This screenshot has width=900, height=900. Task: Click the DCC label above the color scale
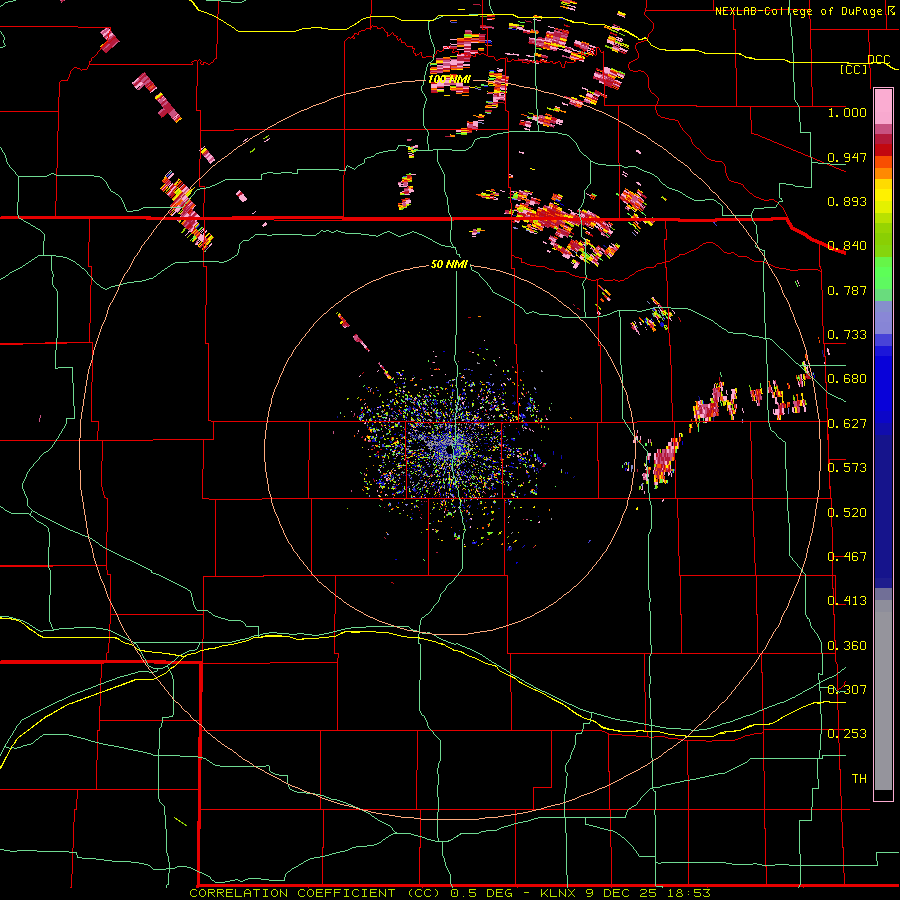point(878,60)
